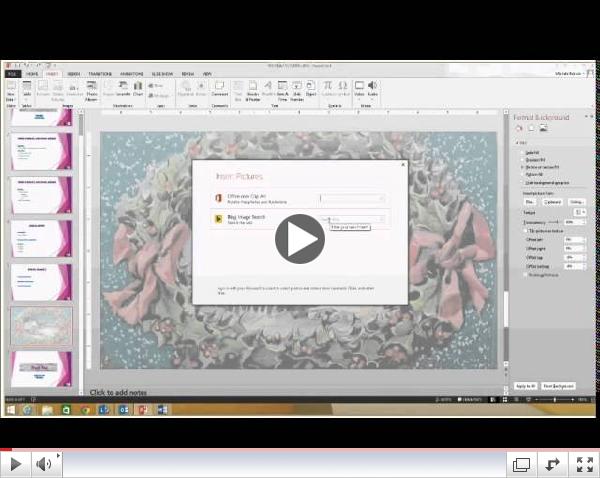Click Reset Background button
Screen dimensions: 600x478
(559, 386)
